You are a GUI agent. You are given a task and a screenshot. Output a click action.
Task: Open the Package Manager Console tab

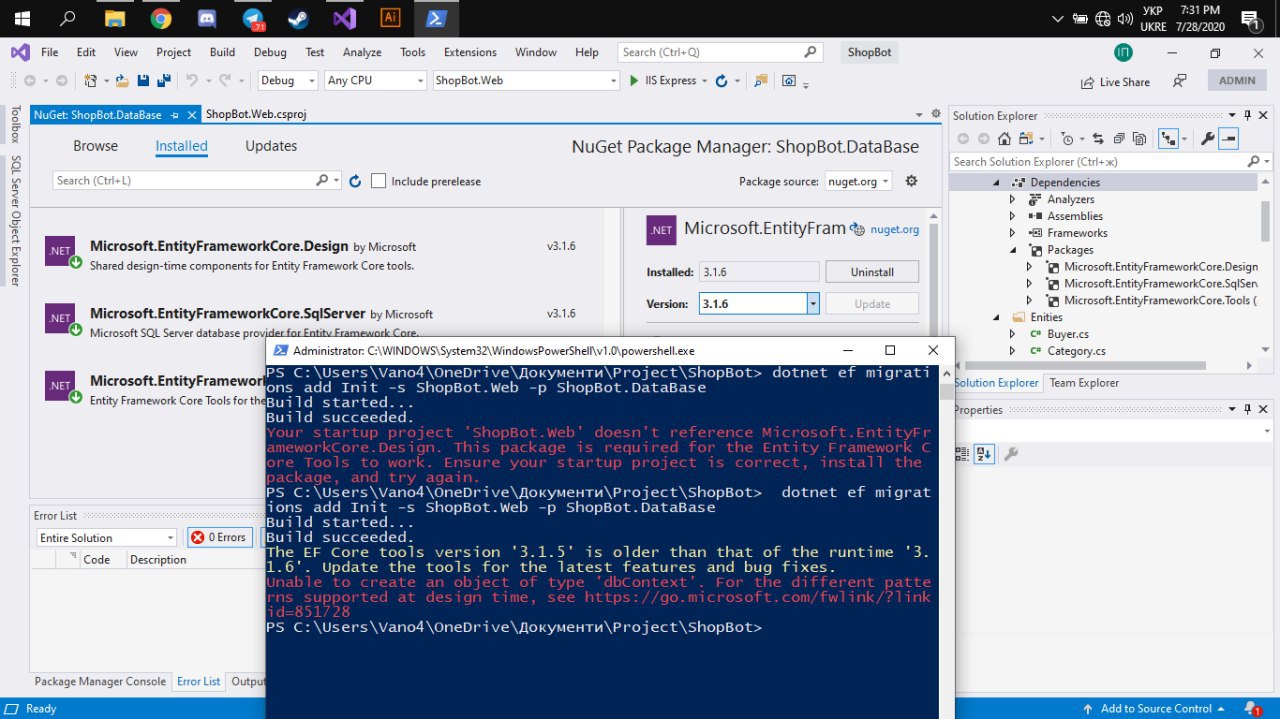[x=100, y=681]
